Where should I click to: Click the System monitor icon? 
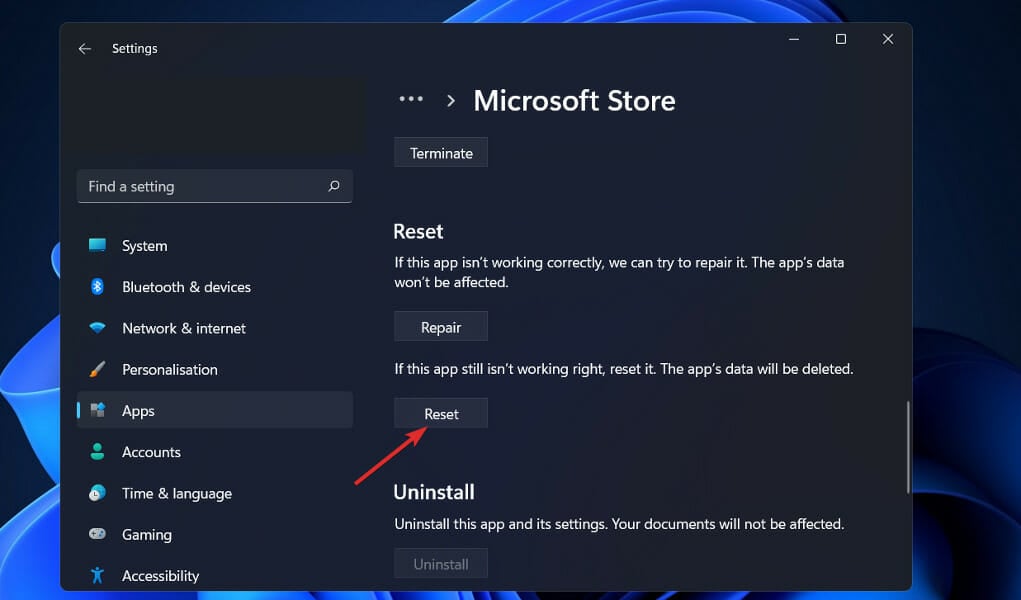point(97,245)
